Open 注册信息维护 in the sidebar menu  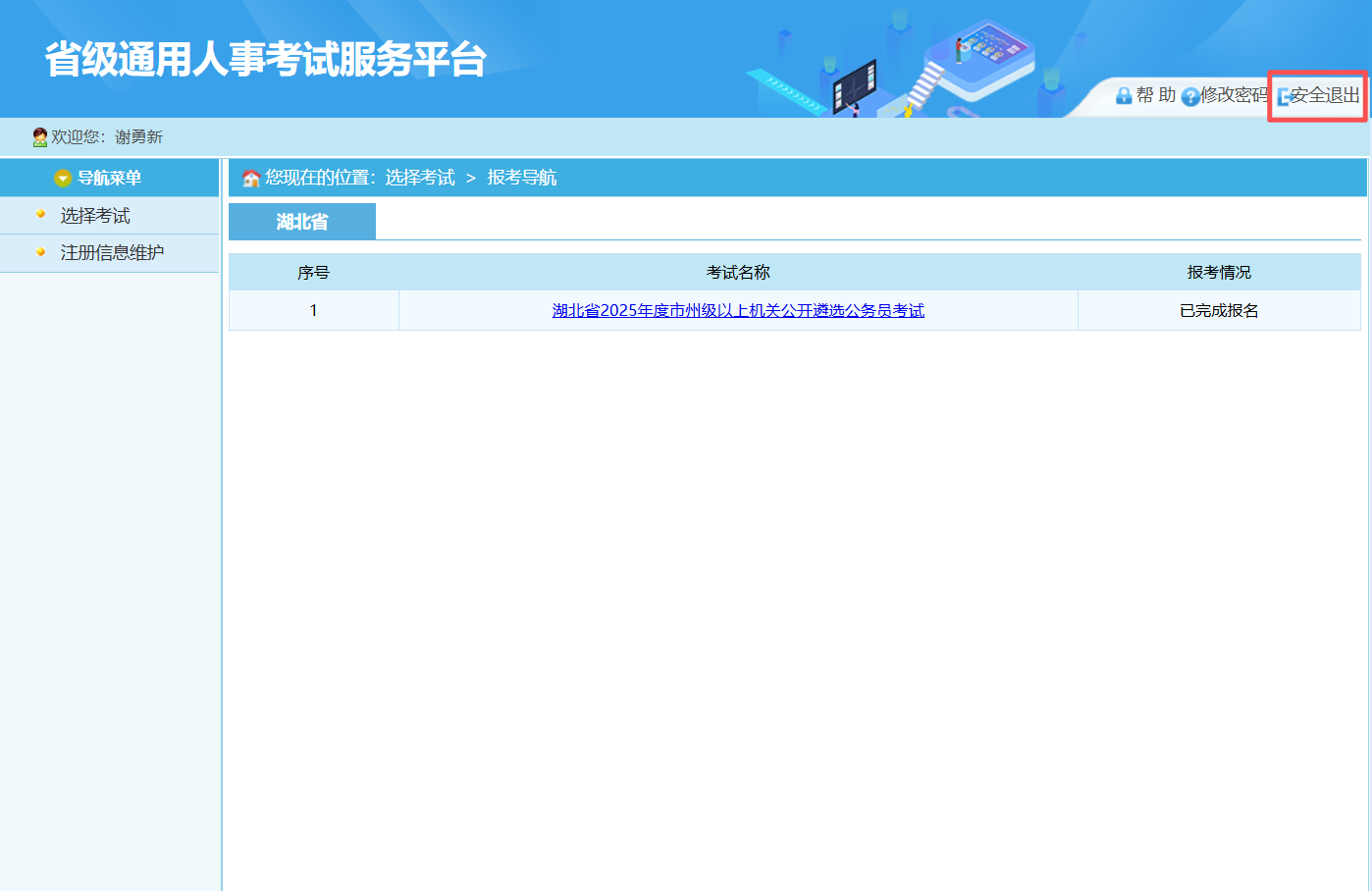[112, 253]
